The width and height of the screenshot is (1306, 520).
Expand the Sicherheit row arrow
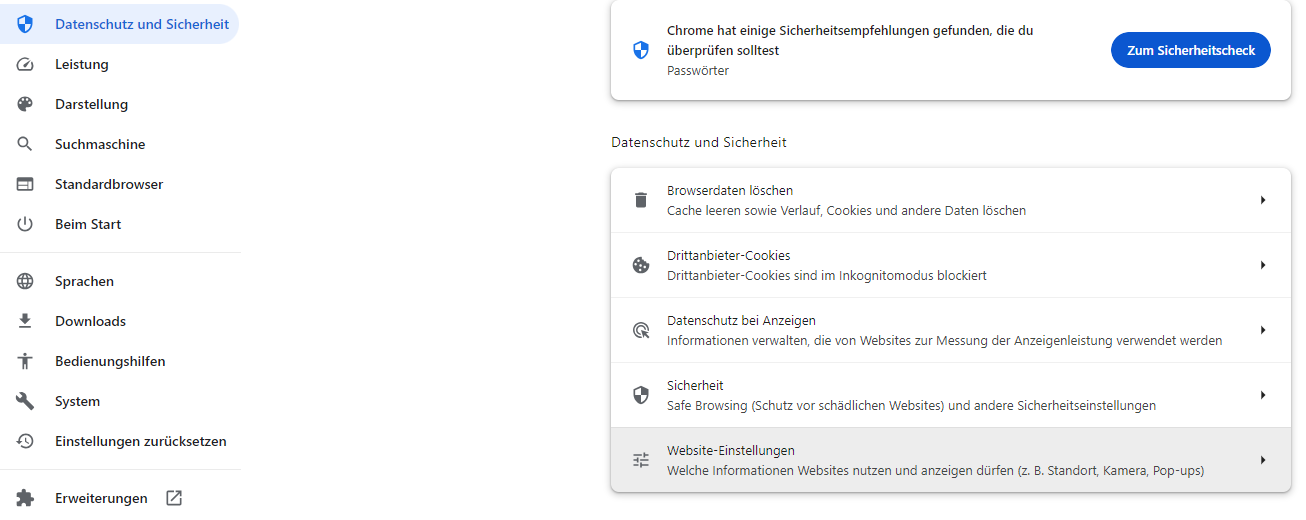point(1263,395)
